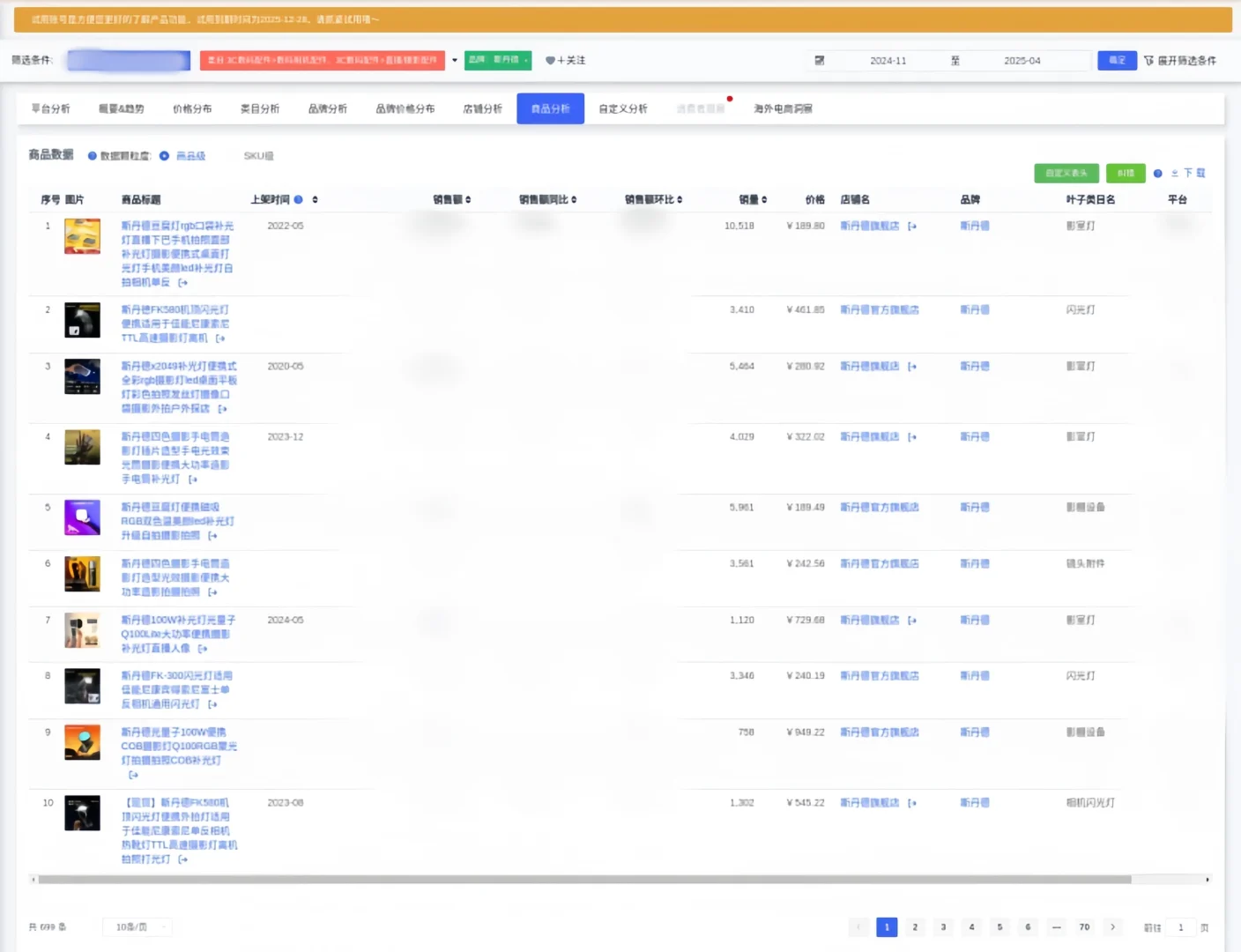
Task: Click store name link in row priced ¥461.85
Action: click(x=880, y=310)
